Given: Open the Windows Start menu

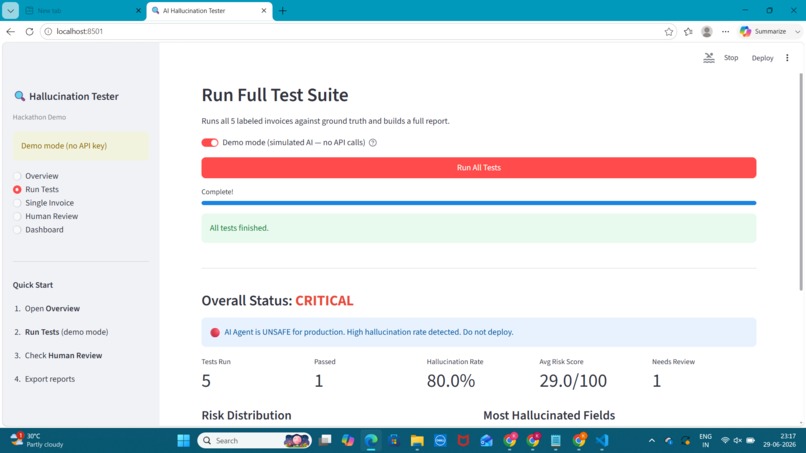Looking at the screenshot, I should (x=183, y=441).
